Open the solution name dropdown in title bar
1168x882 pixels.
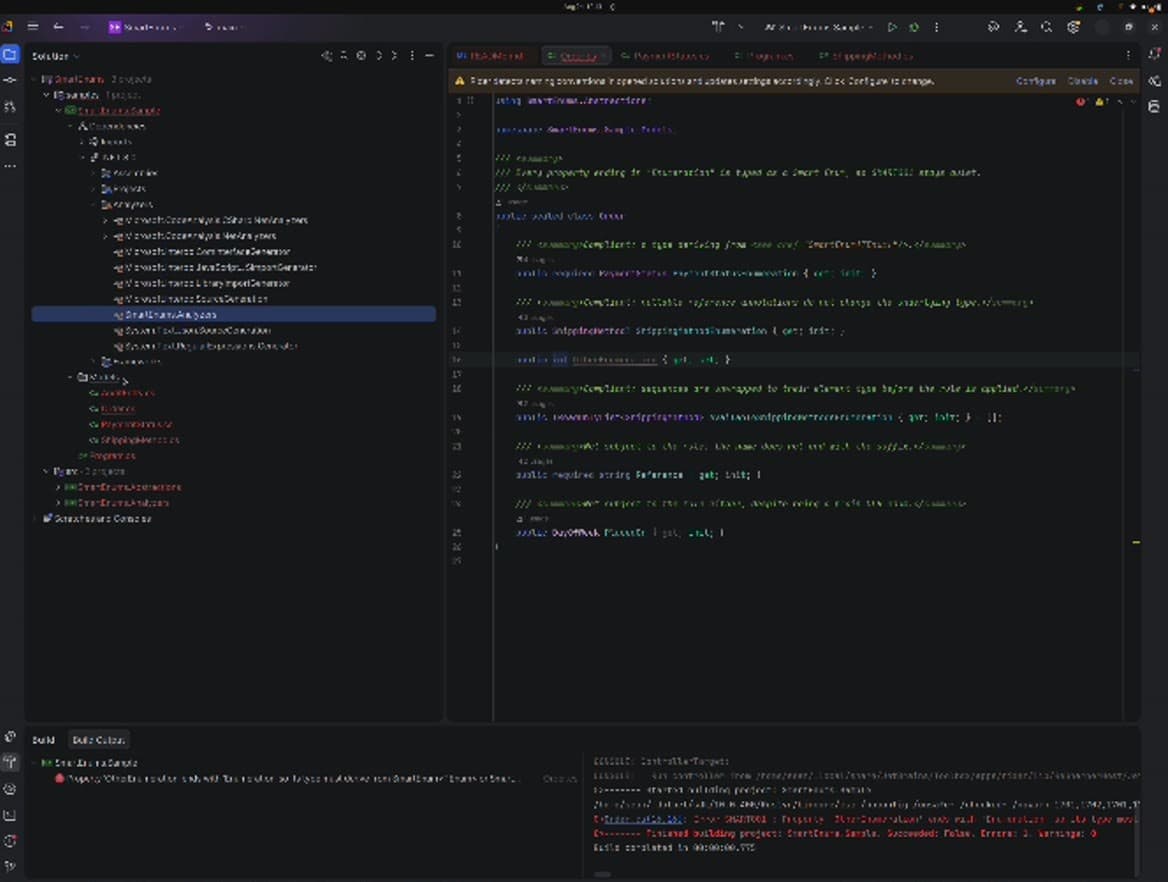145,27
